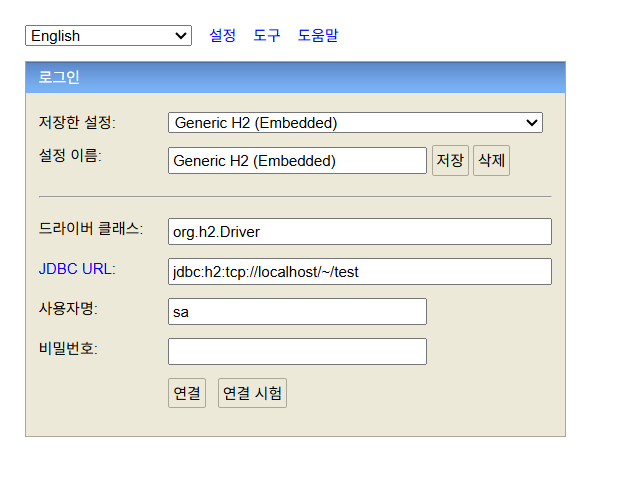626x503 pixels.
Task: Click the 저장 button
Action: 450,160
